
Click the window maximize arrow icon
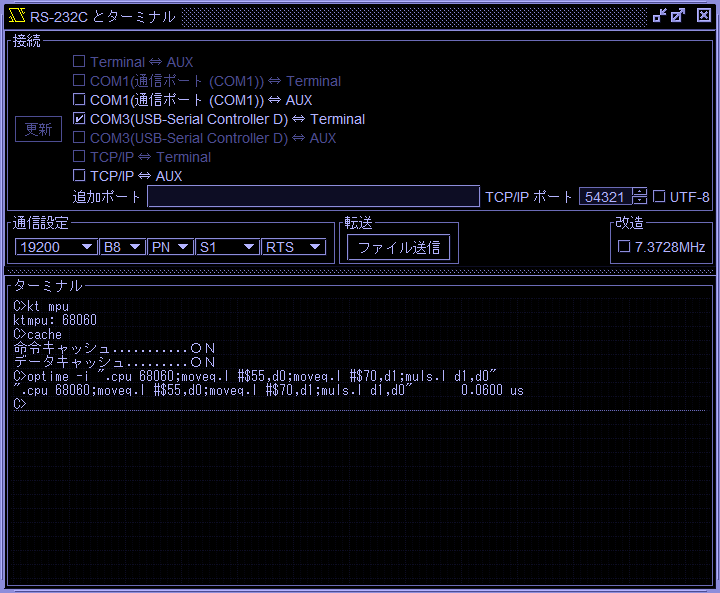click(x=678, y=16)
